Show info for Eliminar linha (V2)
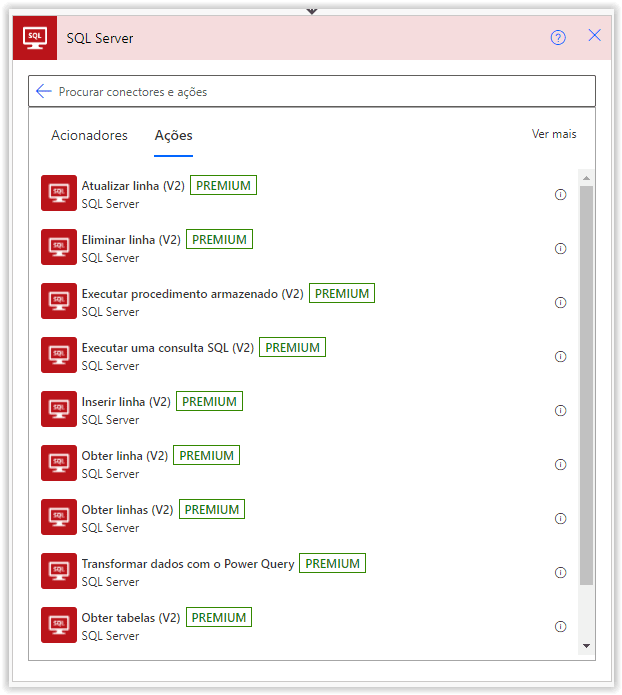Image resolution: width=622 pixels, height=695 pixels. tap(560, 249)
